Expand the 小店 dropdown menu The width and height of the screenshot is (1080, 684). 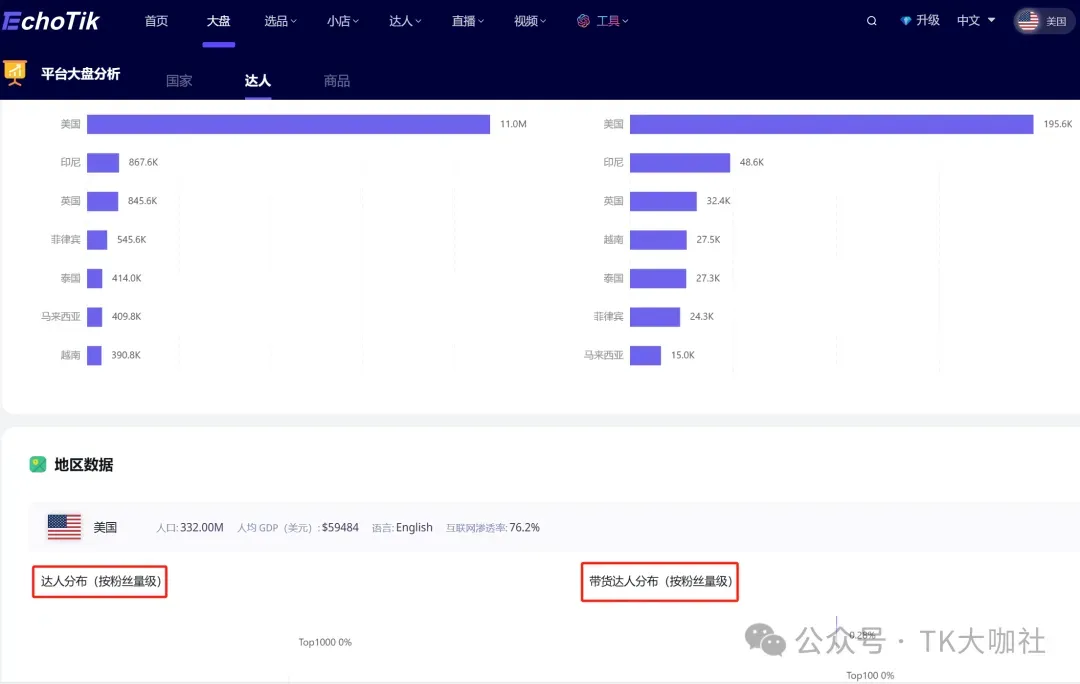(342, 21)
